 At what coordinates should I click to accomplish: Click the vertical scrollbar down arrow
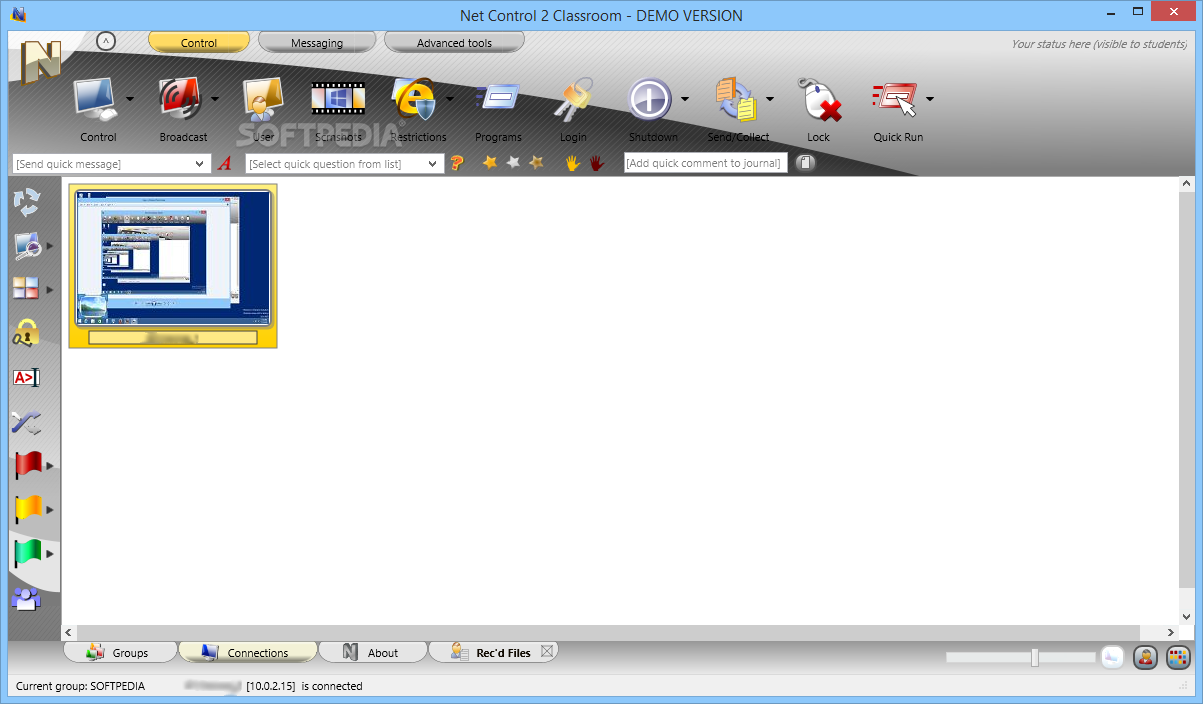click(x=1186, y=617)
